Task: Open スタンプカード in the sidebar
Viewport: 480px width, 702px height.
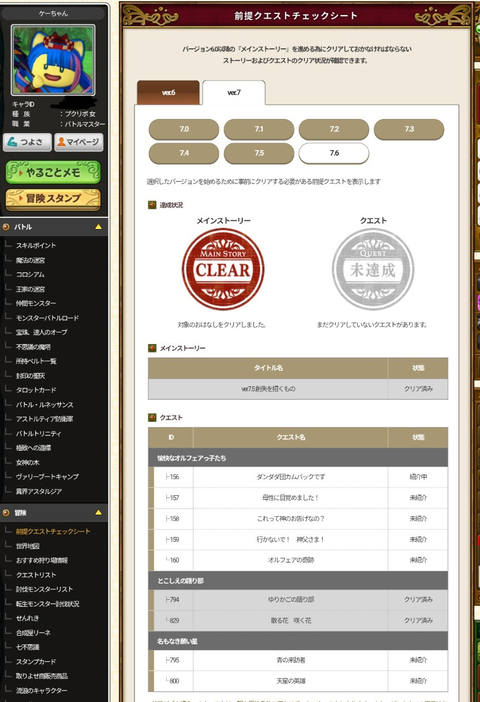Action: click(x=36, y=662)
